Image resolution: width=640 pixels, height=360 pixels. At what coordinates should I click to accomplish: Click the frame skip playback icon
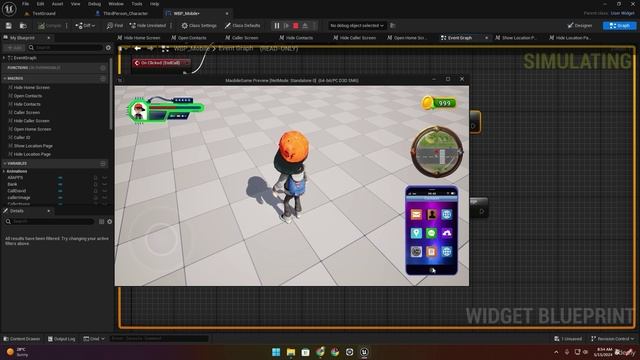click(287, 25)
